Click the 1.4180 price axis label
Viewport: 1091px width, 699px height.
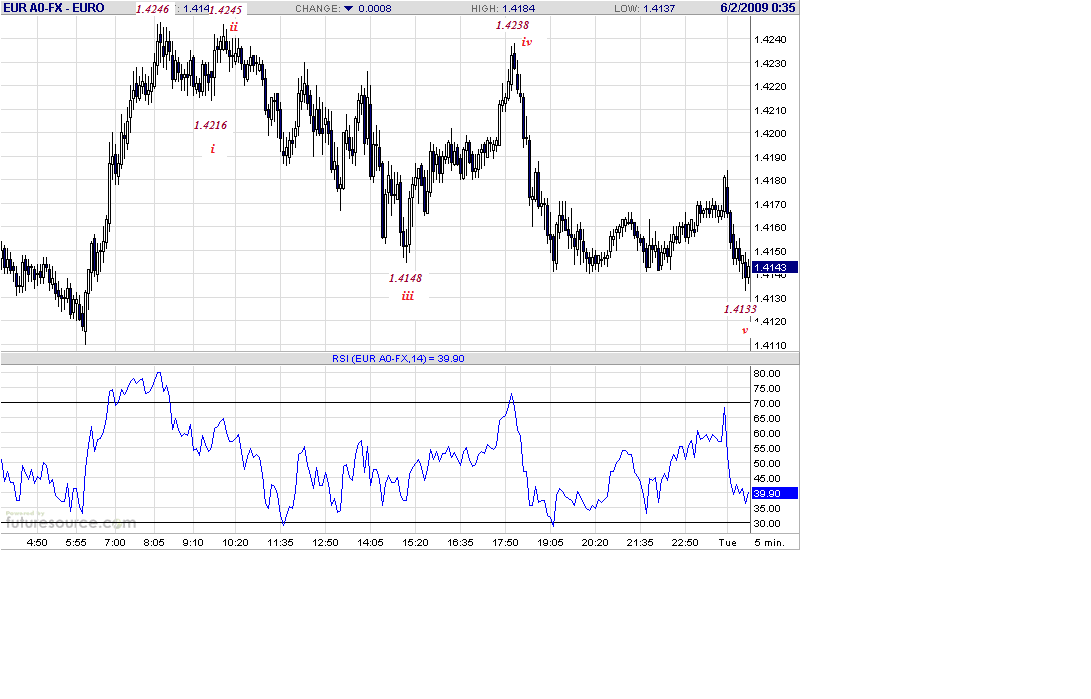[x=770, y=181]
